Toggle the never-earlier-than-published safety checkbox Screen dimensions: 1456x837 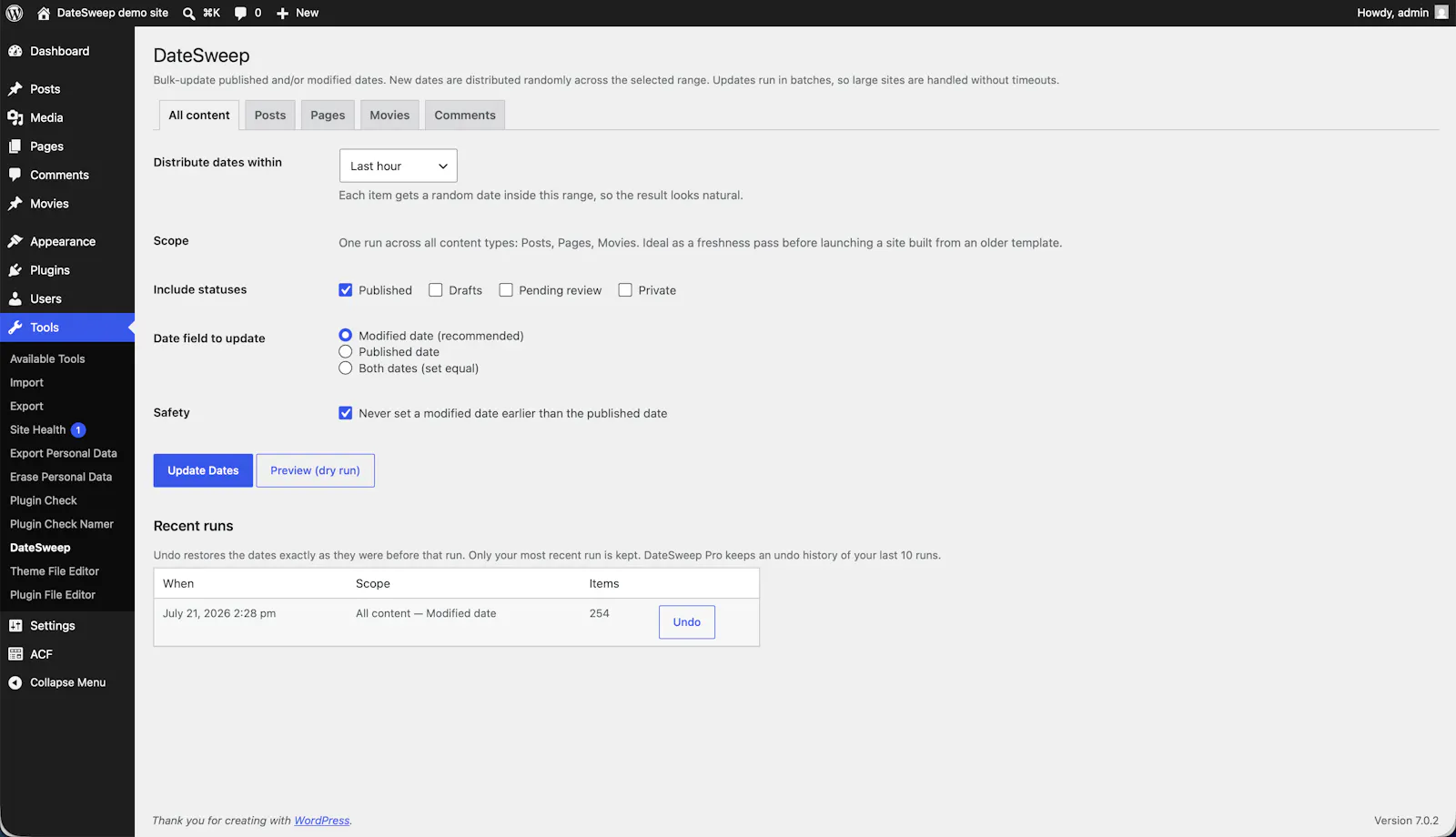click(346, 413)
